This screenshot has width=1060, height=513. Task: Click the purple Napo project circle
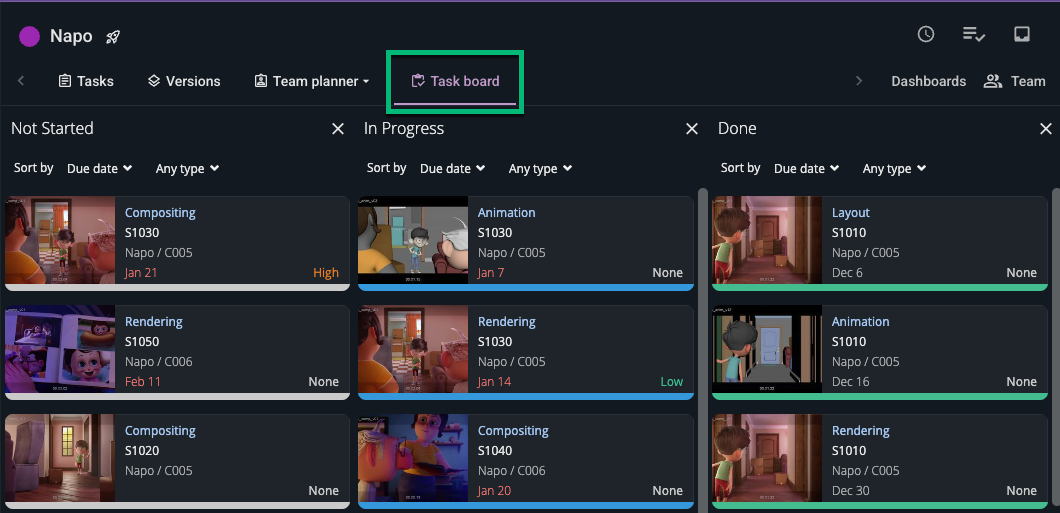point(29,36)
